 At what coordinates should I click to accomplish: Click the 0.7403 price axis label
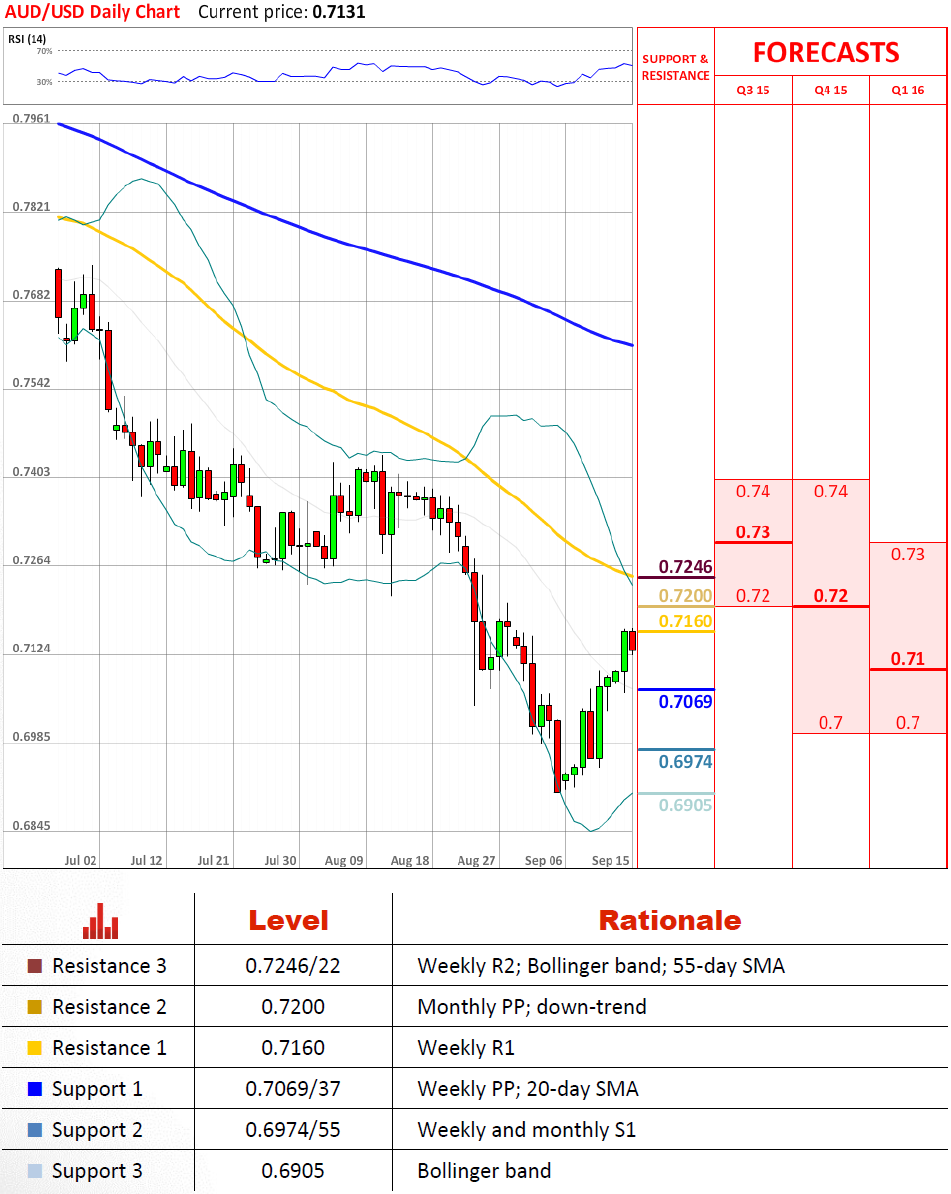tap(31, 472)
